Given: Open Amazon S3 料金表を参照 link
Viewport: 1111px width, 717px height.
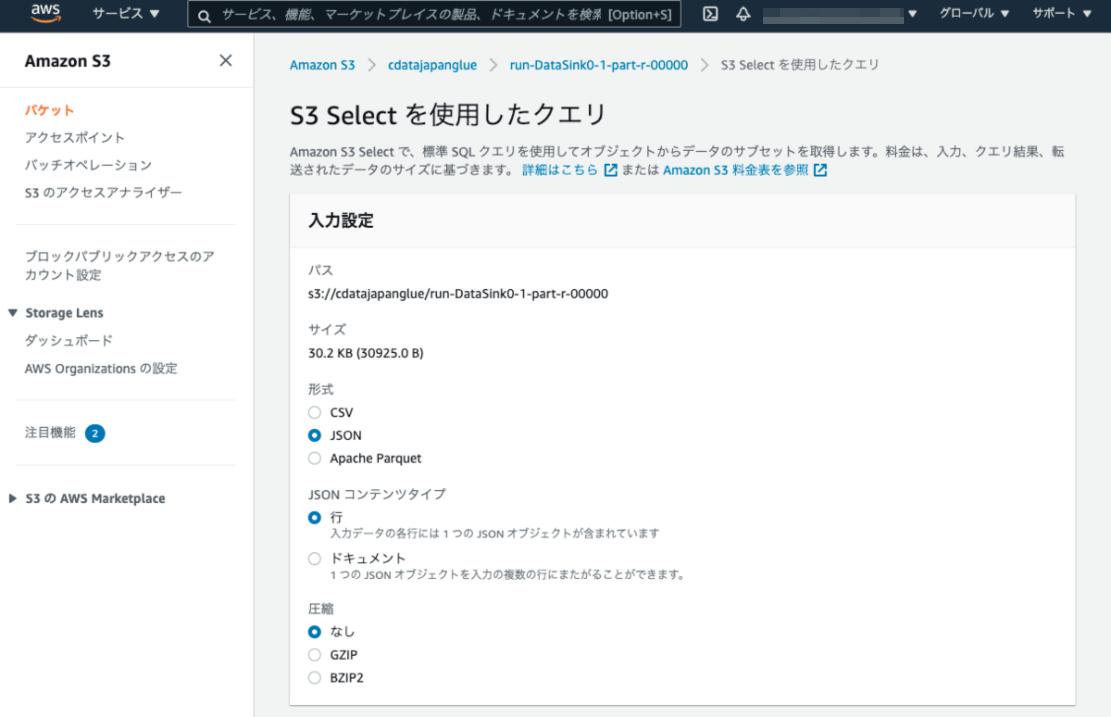Looking at the screenshot, I should [x=735, y=170].
